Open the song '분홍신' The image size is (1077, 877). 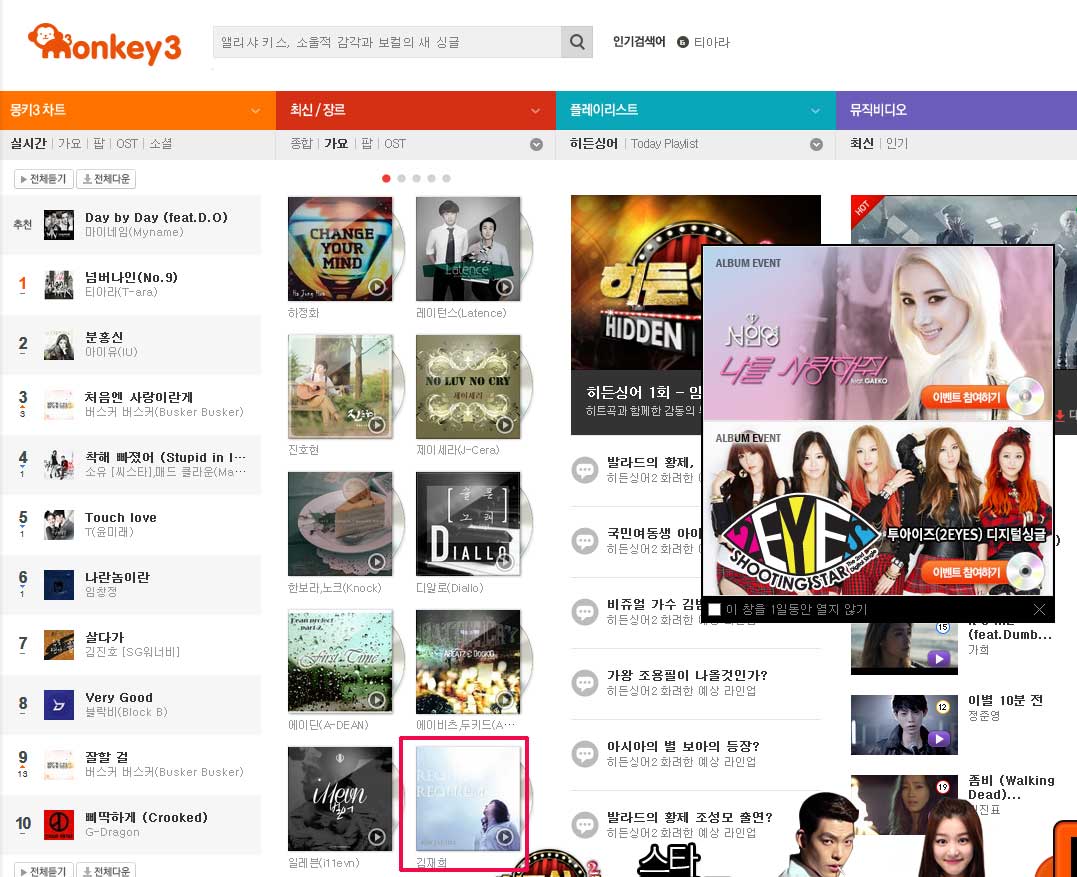tap(104, 337)
